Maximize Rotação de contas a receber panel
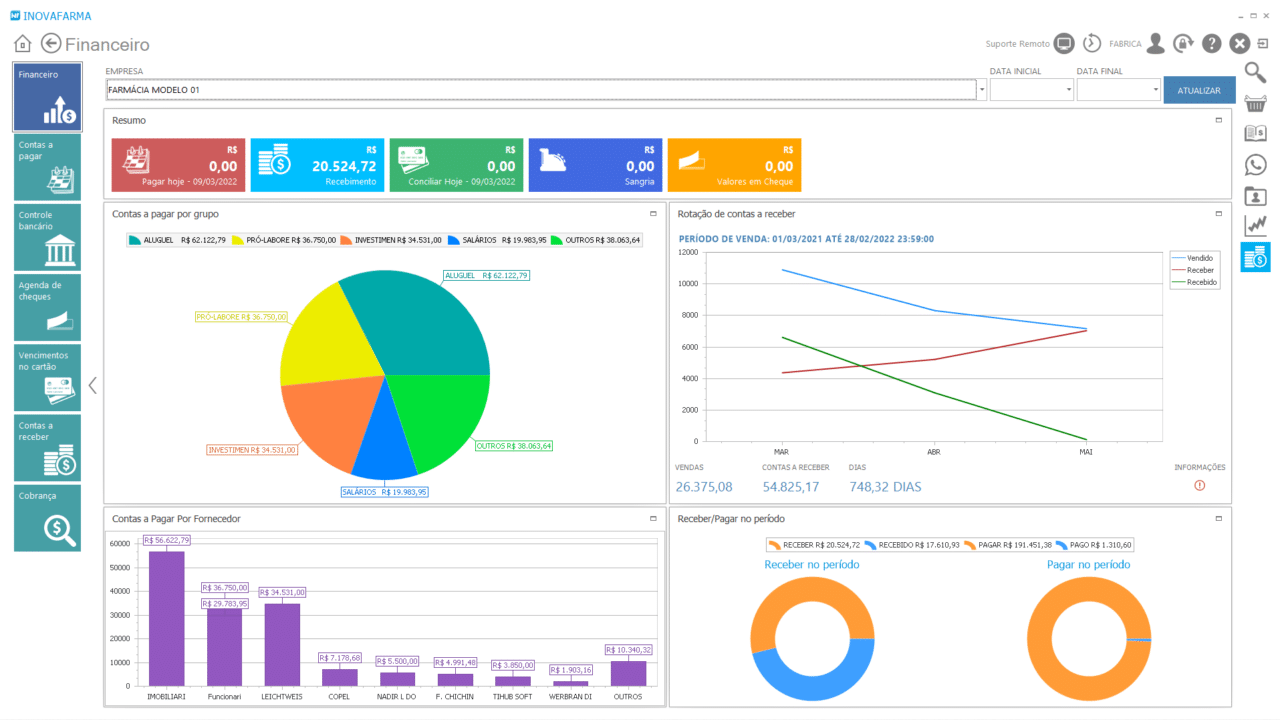This screenshot has width=1280, height=720. (1218, 214)
